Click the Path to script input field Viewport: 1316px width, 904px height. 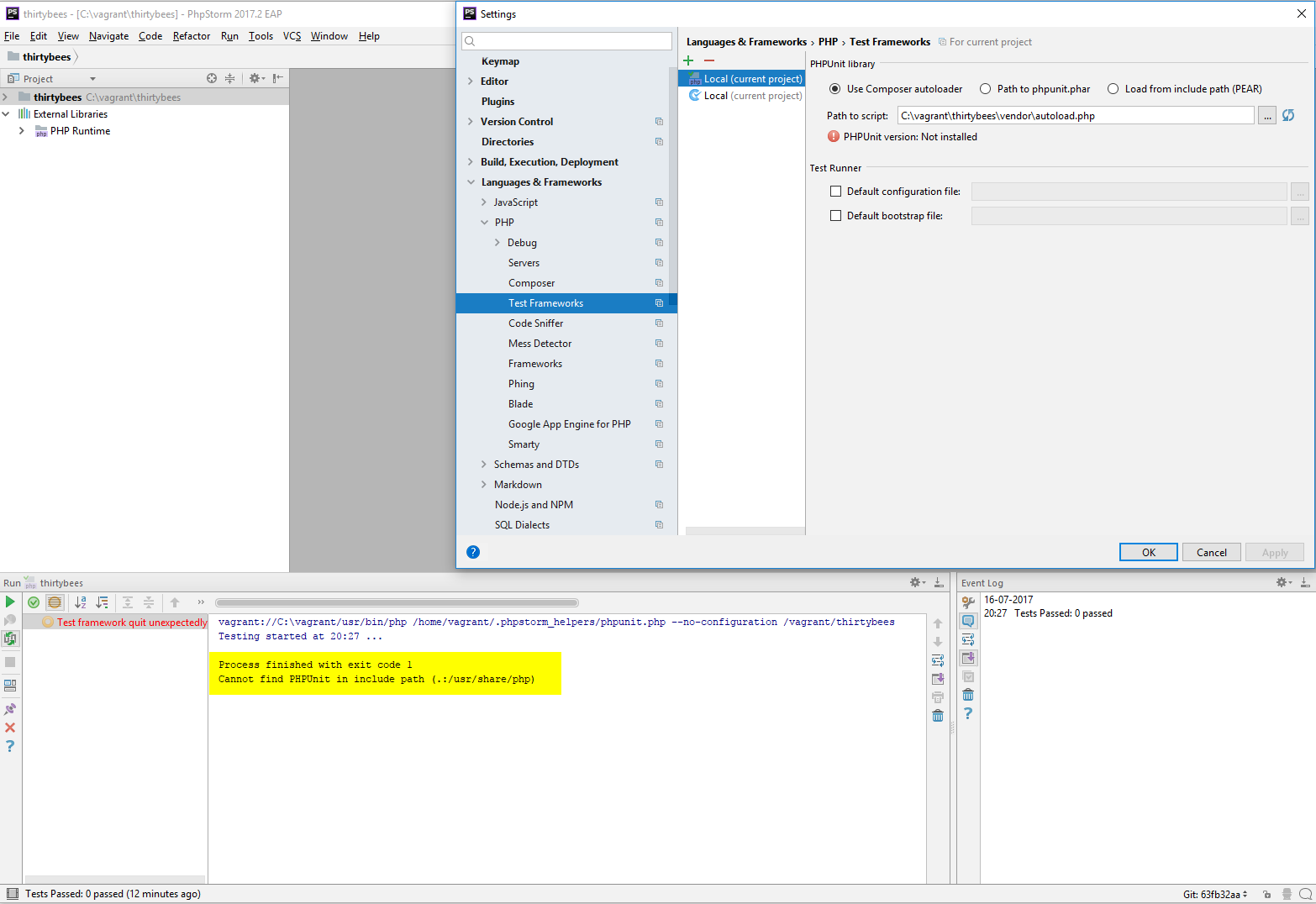(1074, 116)
